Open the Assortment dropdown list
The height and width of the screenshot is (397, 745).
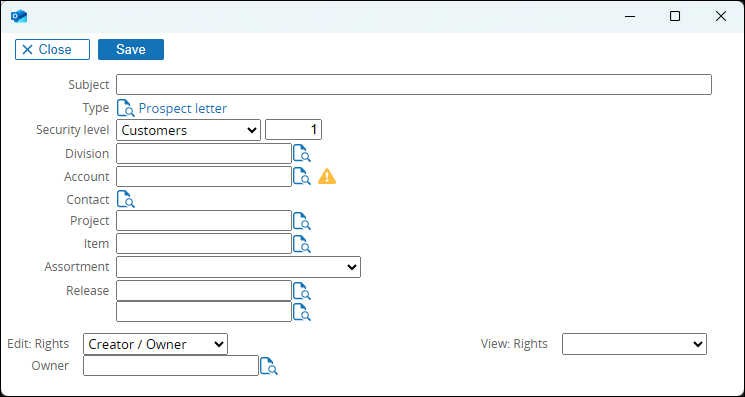[239, 267]
